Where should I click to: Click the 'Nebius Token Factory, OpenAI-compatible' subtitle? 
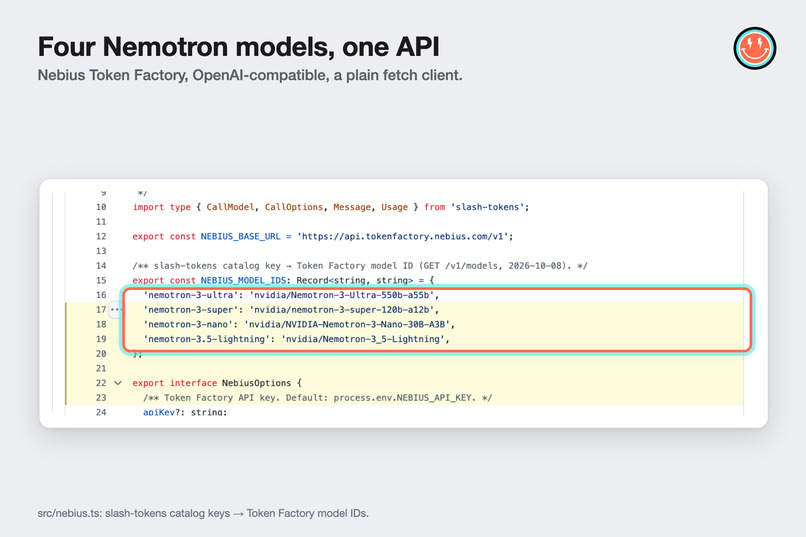point(250,75)
